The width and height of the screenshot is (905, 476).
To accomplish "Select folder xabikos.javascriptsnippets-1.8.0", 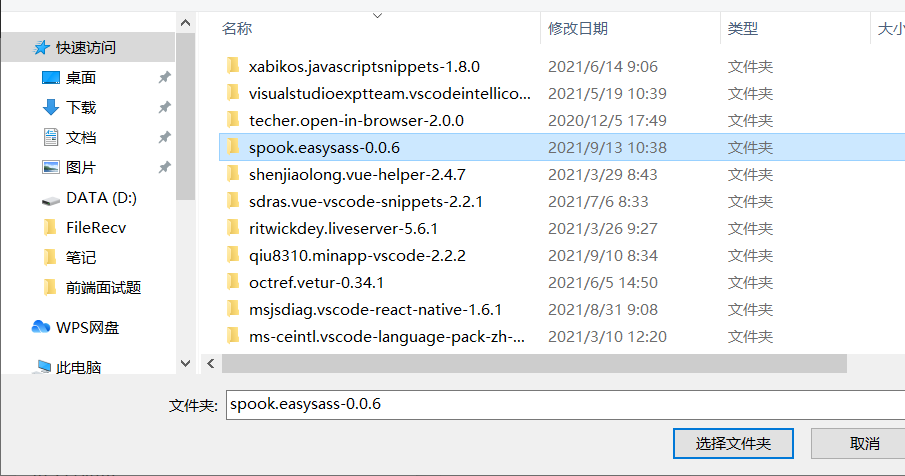I will pos(364,66).
